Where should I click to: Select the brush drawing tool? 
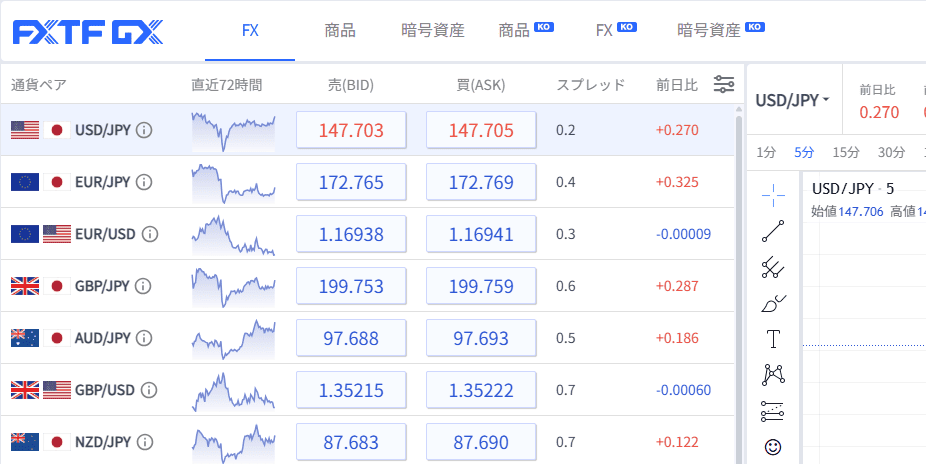coord(773,303)
